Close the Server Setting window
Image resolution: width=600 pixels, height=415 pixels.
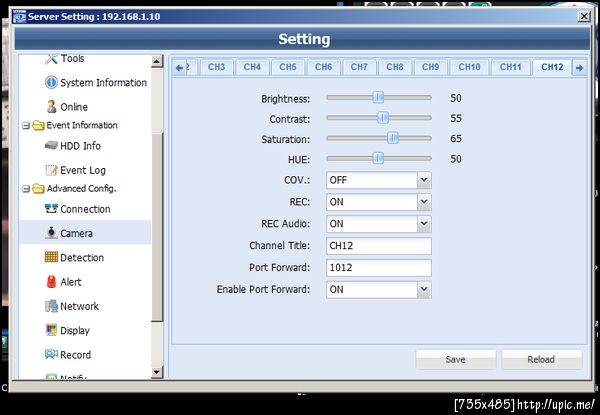(584, 16)
